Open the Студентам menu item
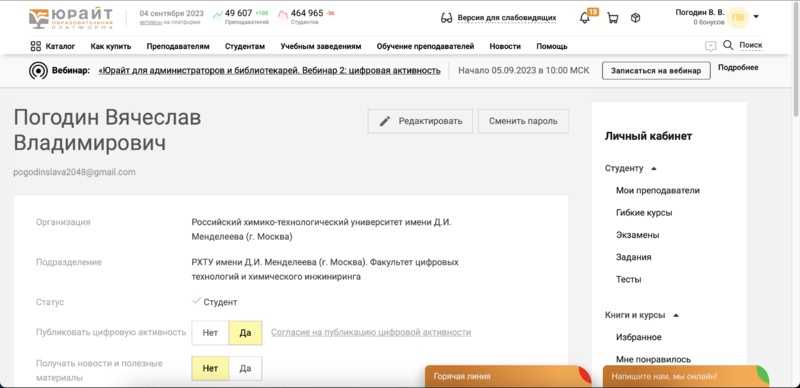The height and width of the screenshot is (388, 800). click(245, 46)
